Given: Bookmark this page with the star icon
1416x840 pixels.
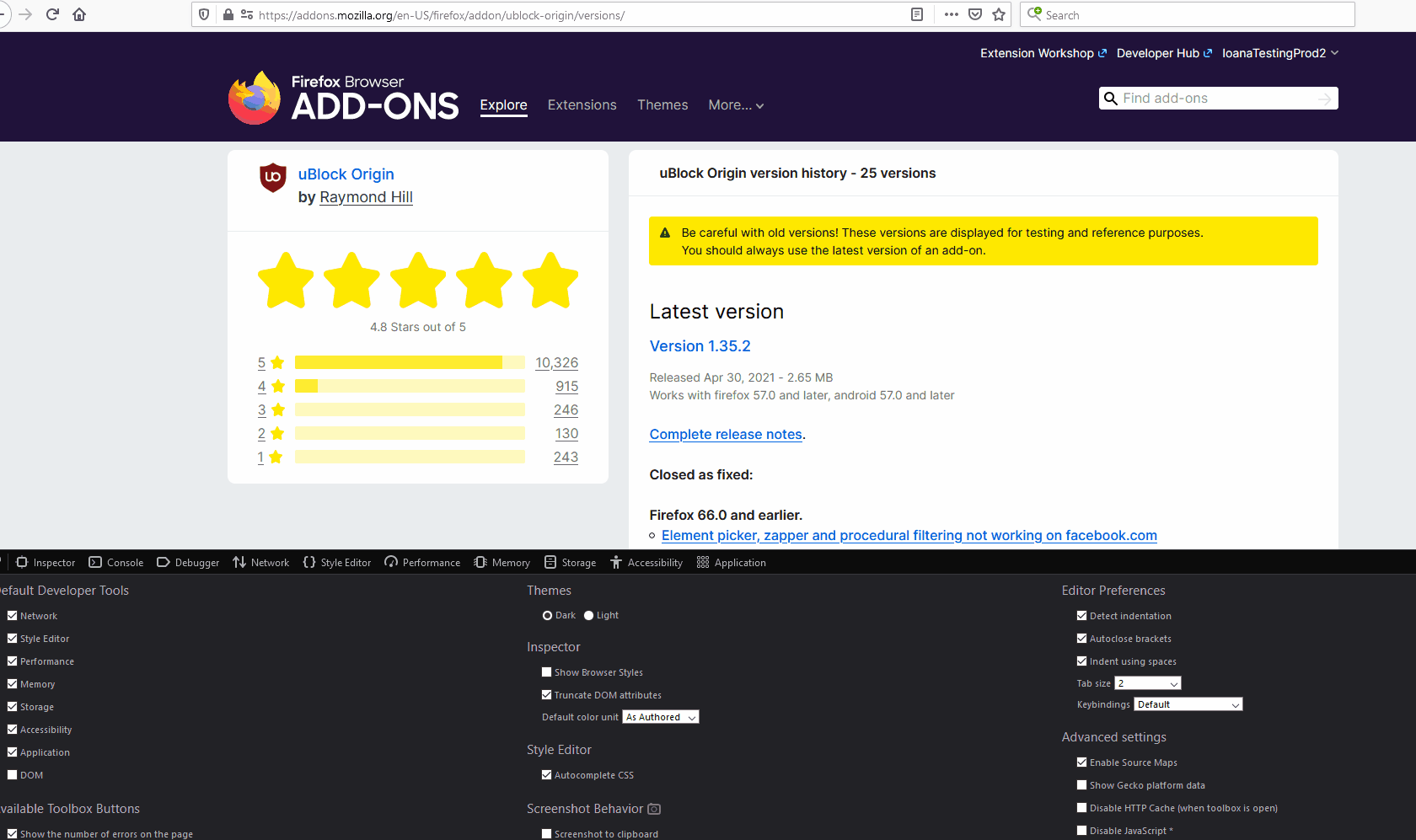Looking at the screenshot, I should [1000, 14].
